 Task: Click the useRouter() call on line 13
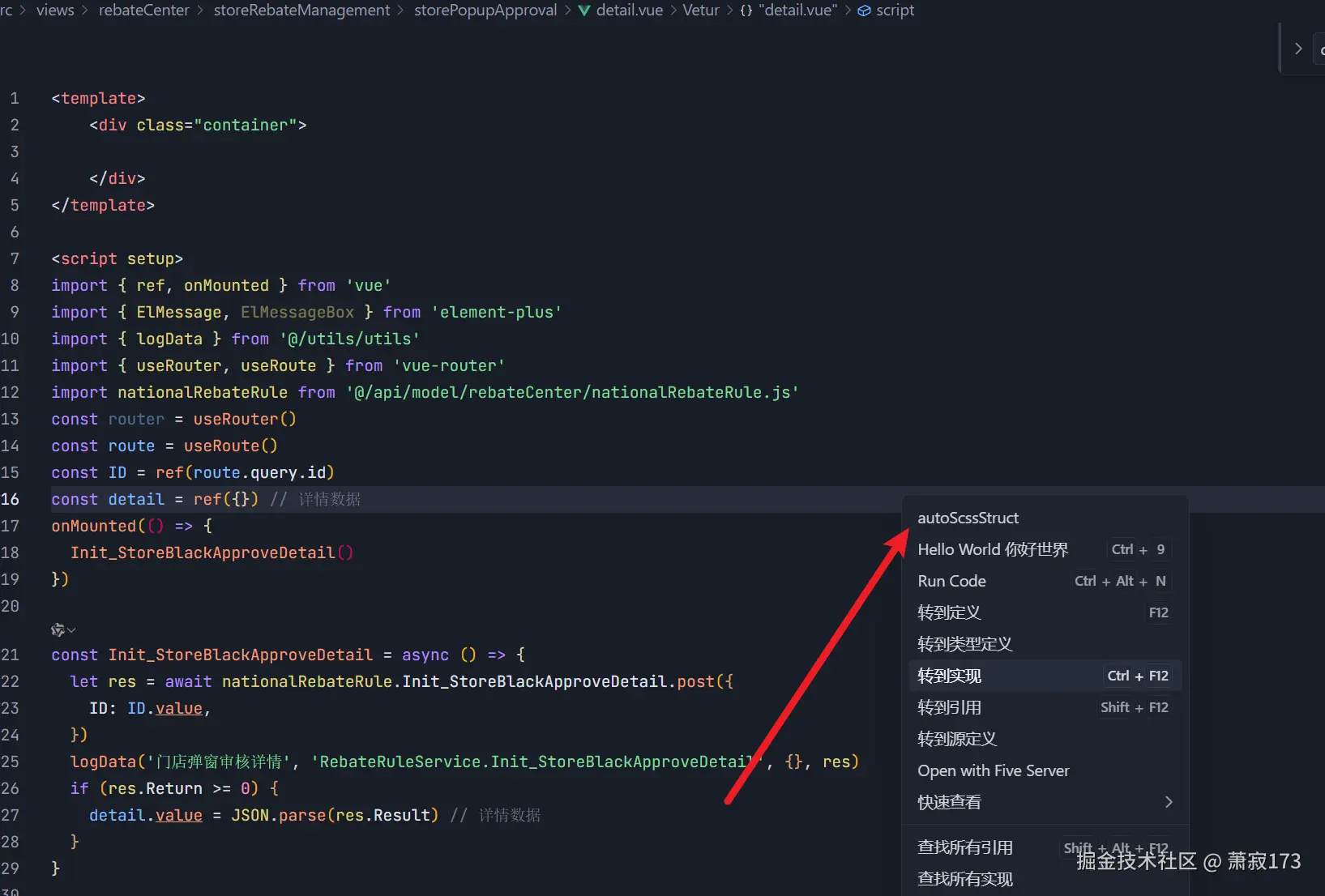[x=245, y=419]
